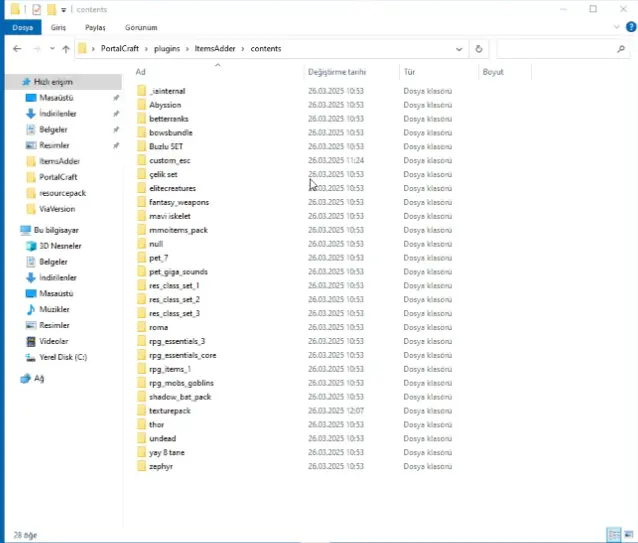Open 3D Nesneler in the sidebar
The image size is (638, 543).
(60, 246)
